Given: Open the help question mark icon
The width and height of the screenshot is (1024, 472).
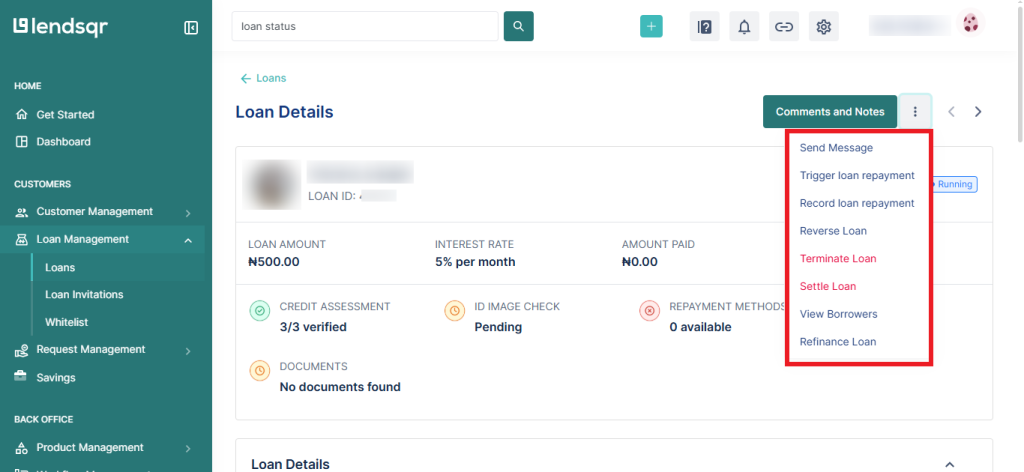Looking at the screenshot, I should (704, 27).
